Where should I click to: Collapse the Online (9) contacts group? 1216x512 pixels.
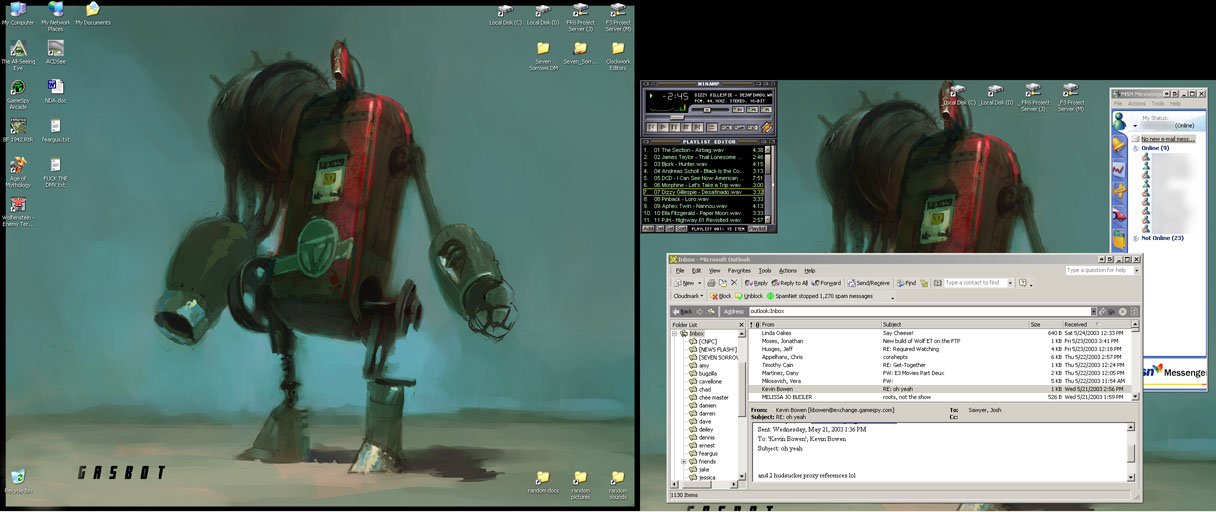(x=1136, y=148)
